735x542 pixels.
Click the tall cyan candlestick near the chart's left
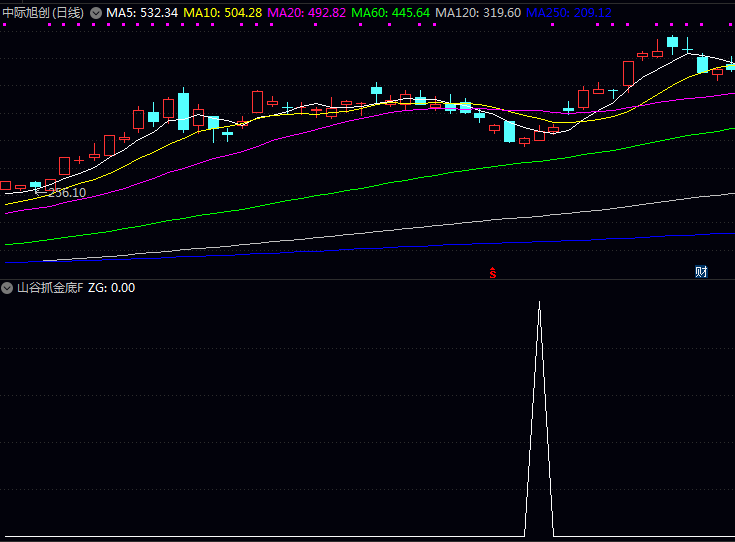[x=183, y=111]
